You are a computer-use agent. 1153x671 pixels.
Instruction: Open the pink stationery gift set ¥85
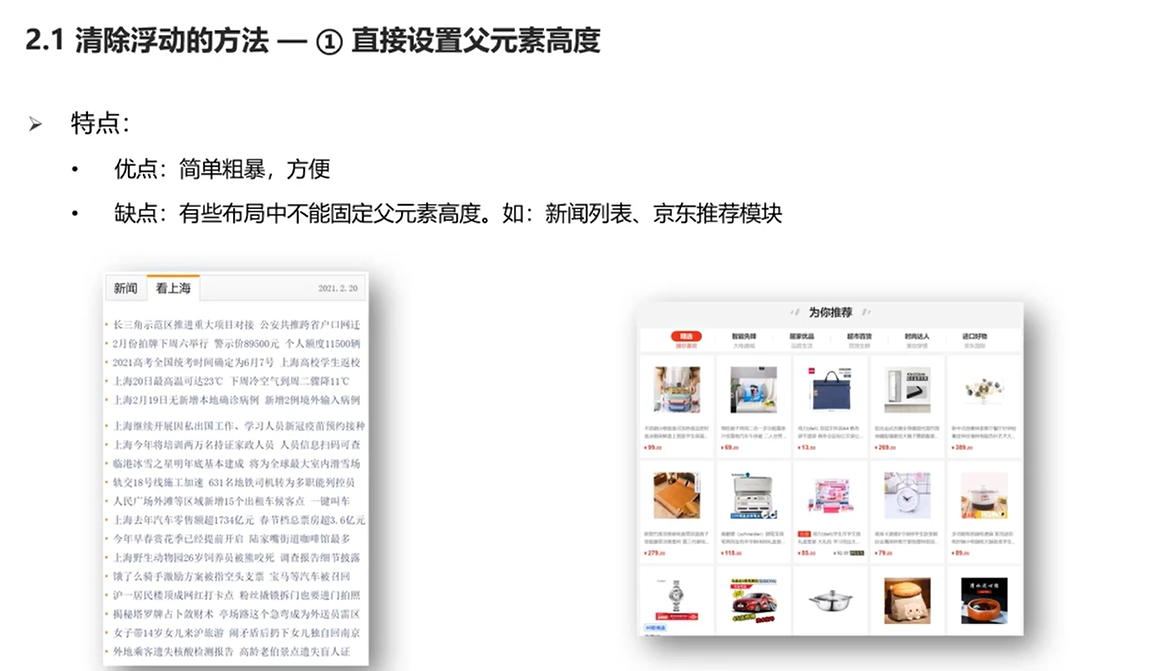tap(830, 496)
